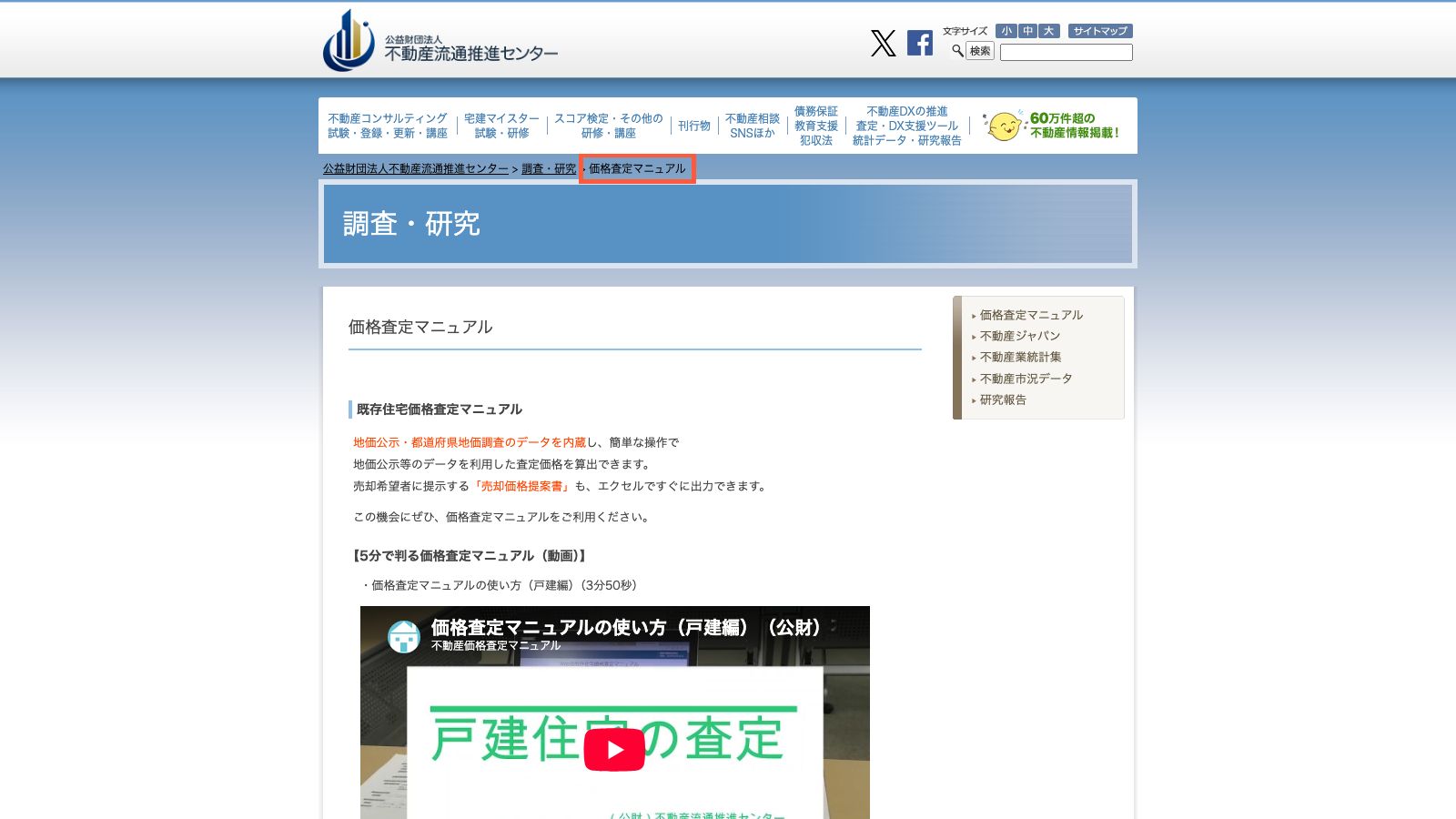
Task: Click the 既存住宅価格査定マニュアル heading
Action: (x=440, y=409)
